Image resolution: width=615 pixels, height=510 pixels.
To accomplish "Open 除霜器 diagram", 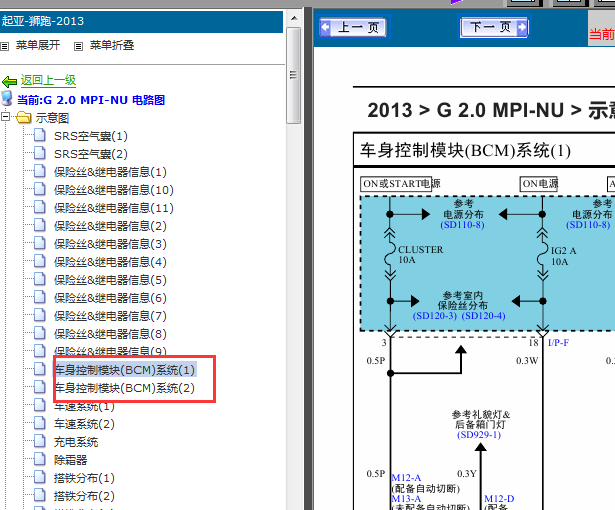I will click(71, 460).
